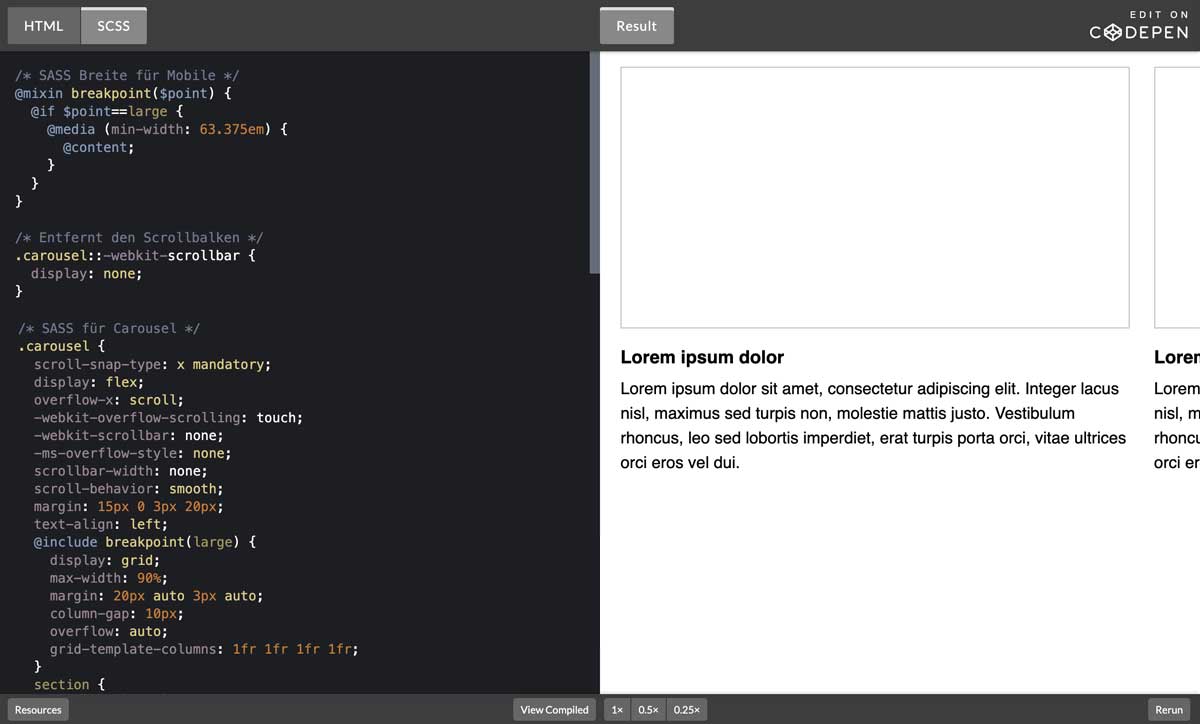Click the first card's Lorem ipsum paragraph
This screenshot has height=724, width=1200.
[873, 425]
